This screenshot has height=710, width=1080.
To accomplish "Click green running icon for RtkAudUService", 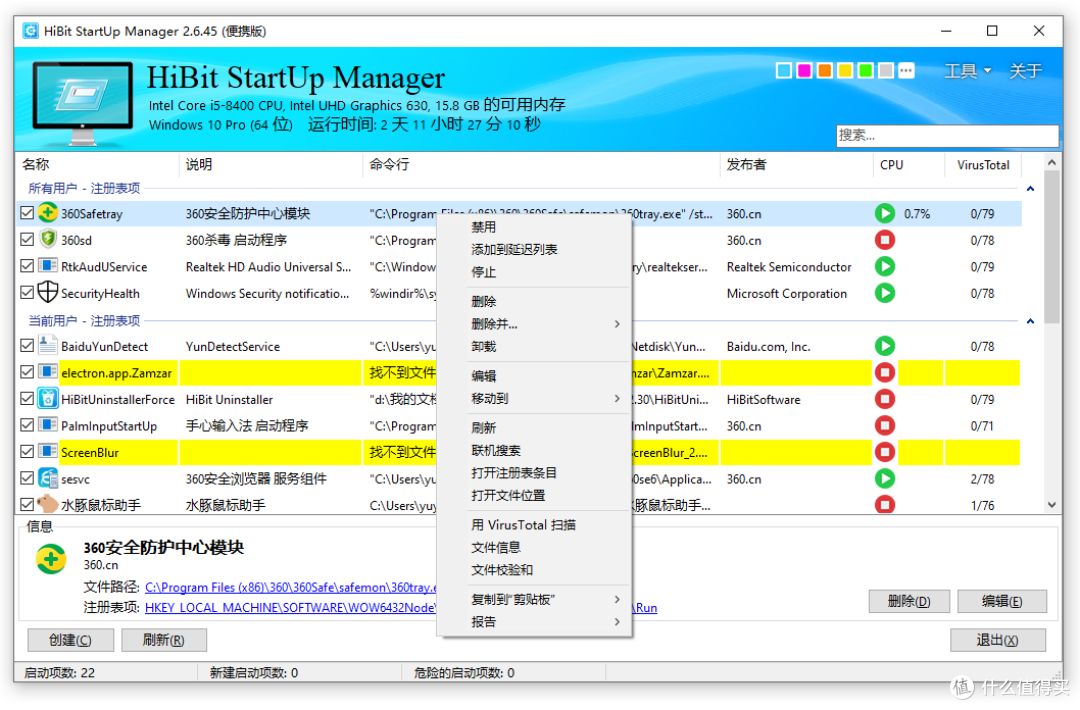I will 885,267.
